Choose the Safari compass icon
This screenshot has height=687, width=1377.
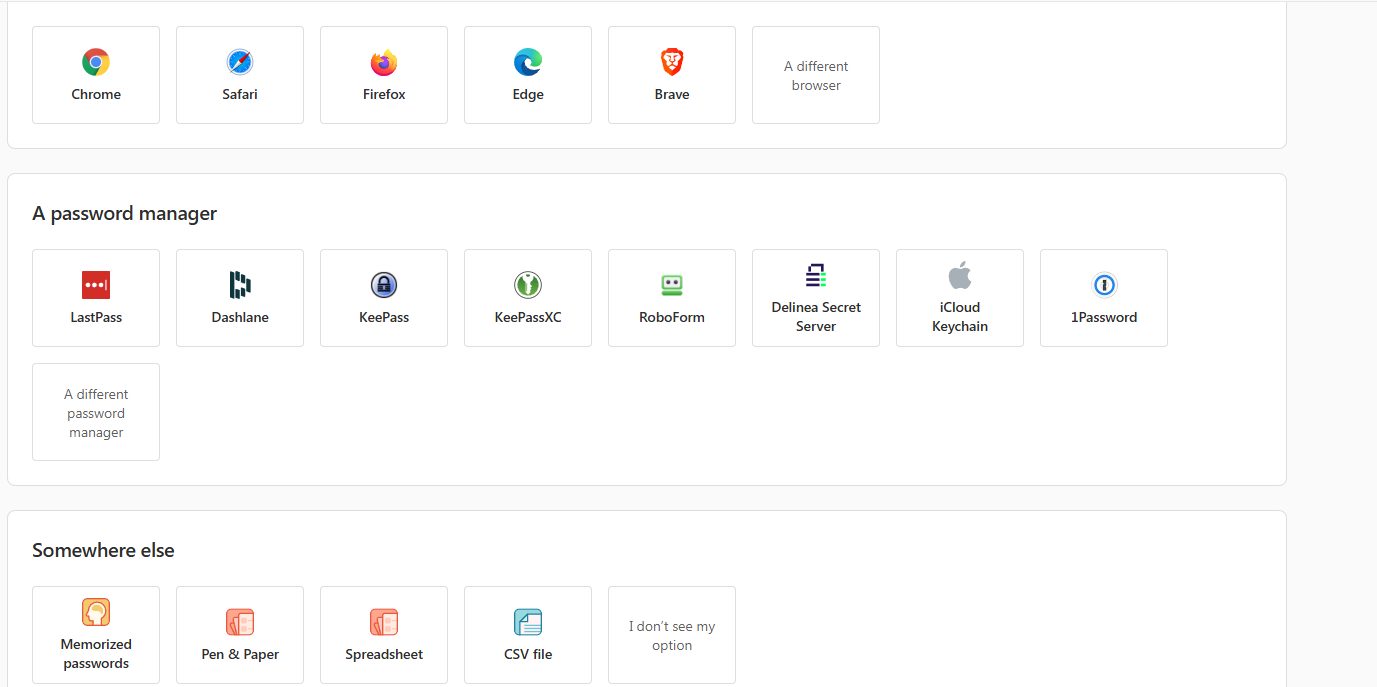tap(240, 63)
